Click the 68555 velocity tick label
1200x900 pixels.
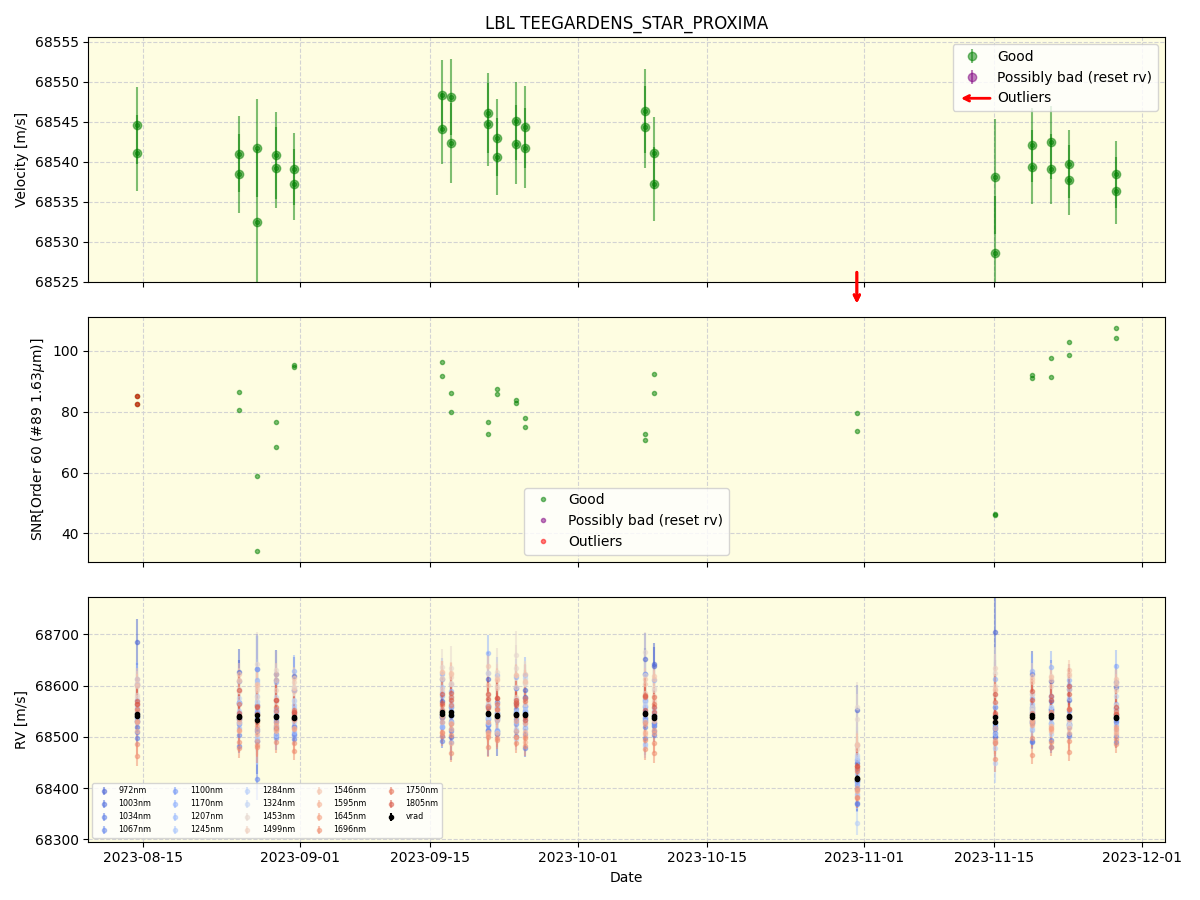point(58,42)
